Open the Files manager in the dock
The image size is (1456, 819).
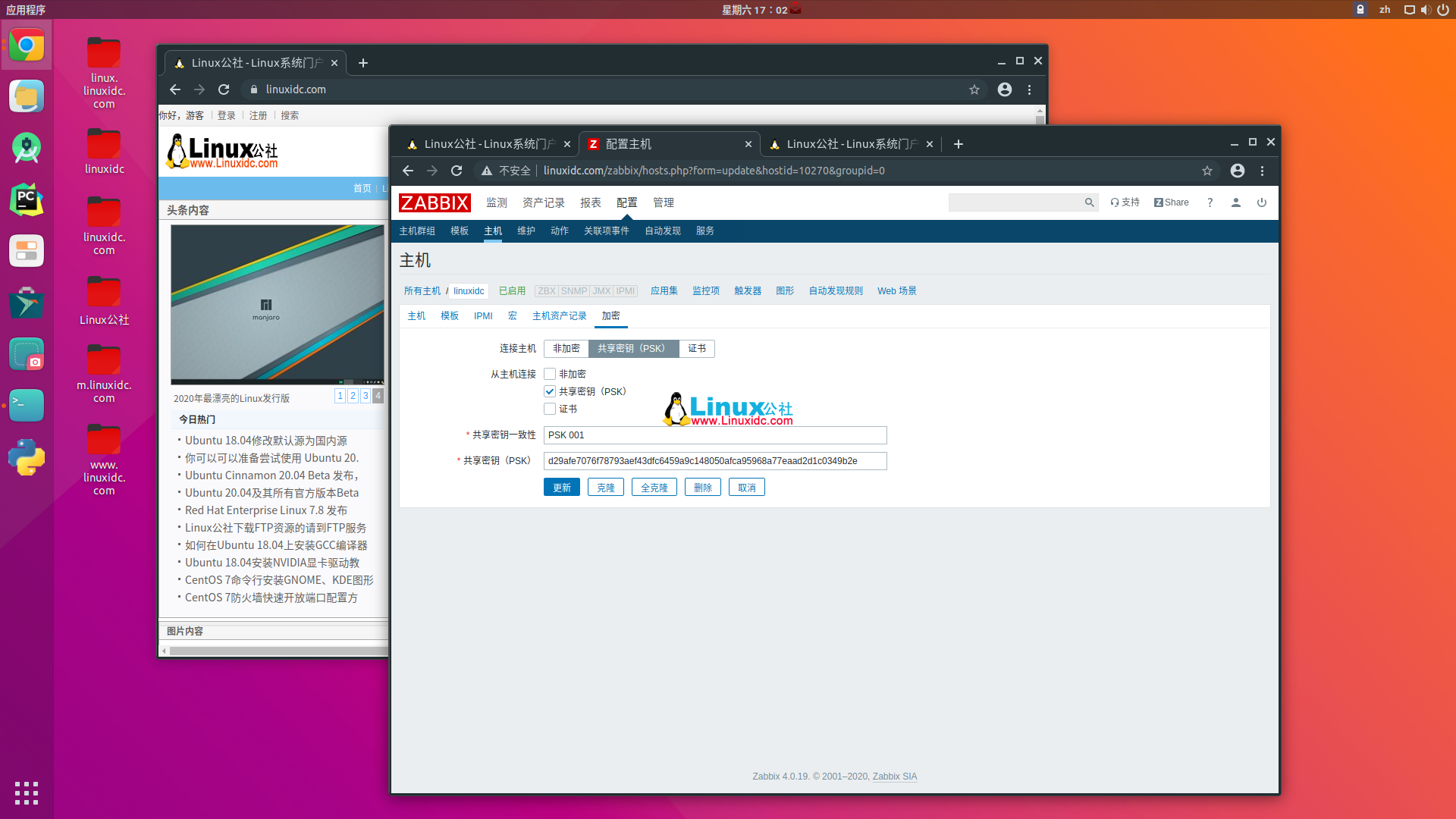pos(27,96)
